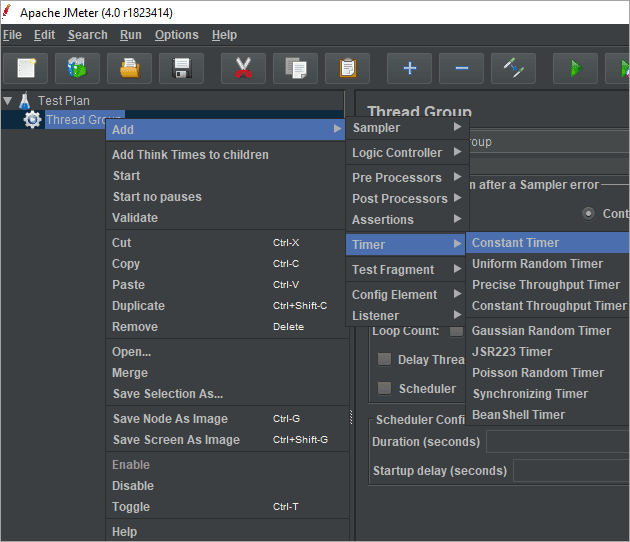
Task: Choose Paste in the context menu
Action: (227, 284)
